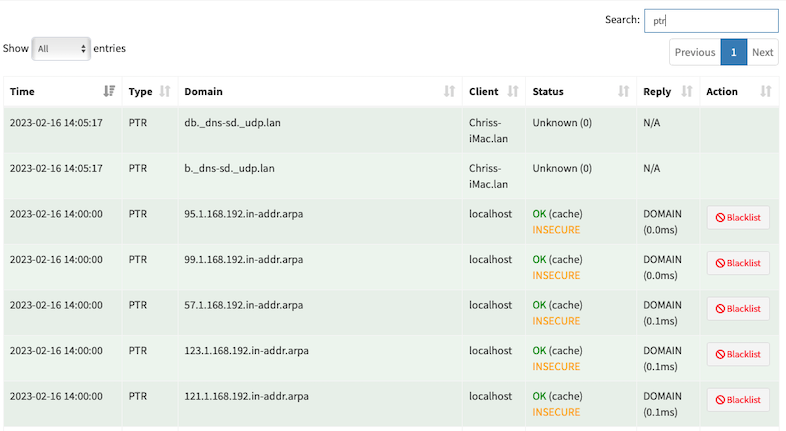Viewport: 786px width, 431px height.
Task: Sort by Type column icon
Action: click(165, 91)
